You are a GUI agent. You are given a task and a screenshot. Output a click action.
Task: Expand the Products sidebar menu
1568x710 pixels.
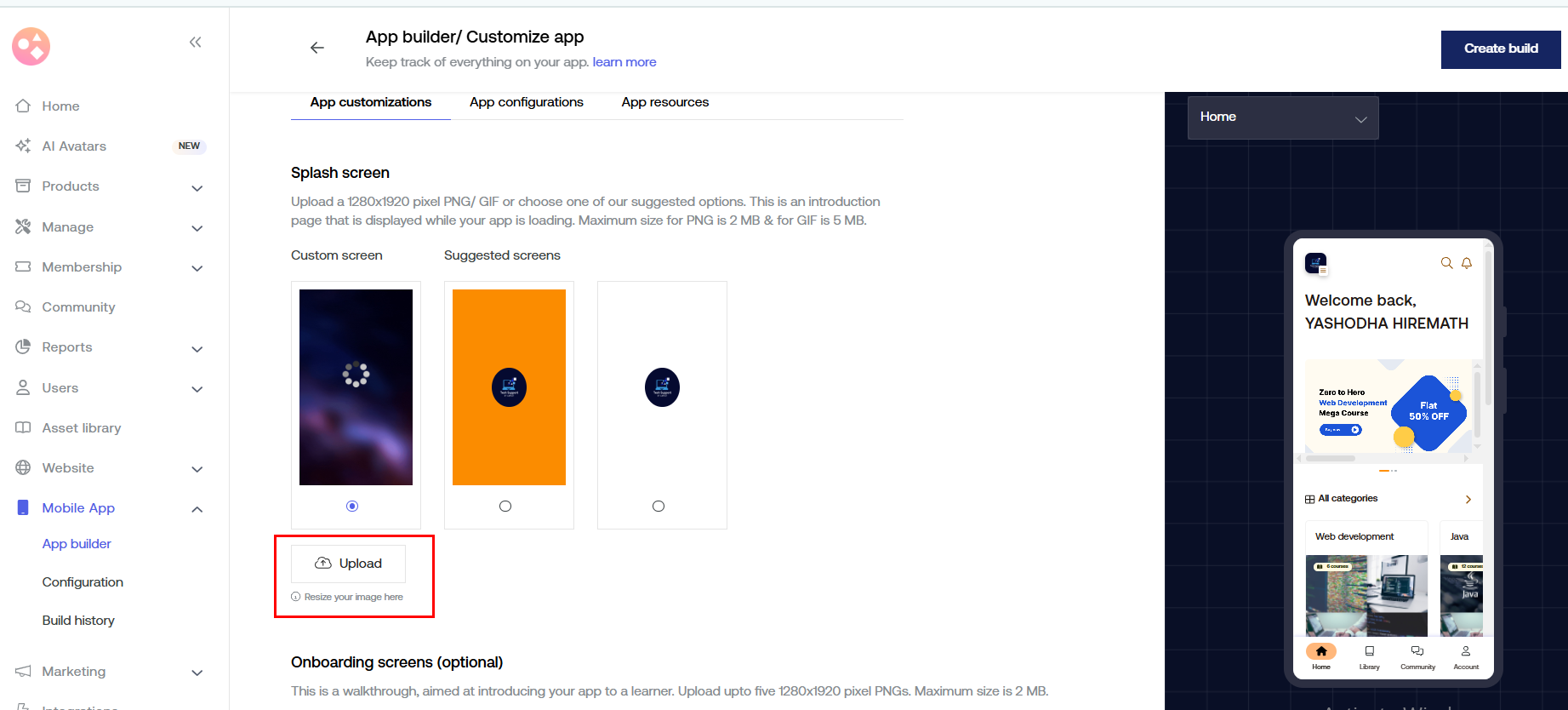(197, 187)
